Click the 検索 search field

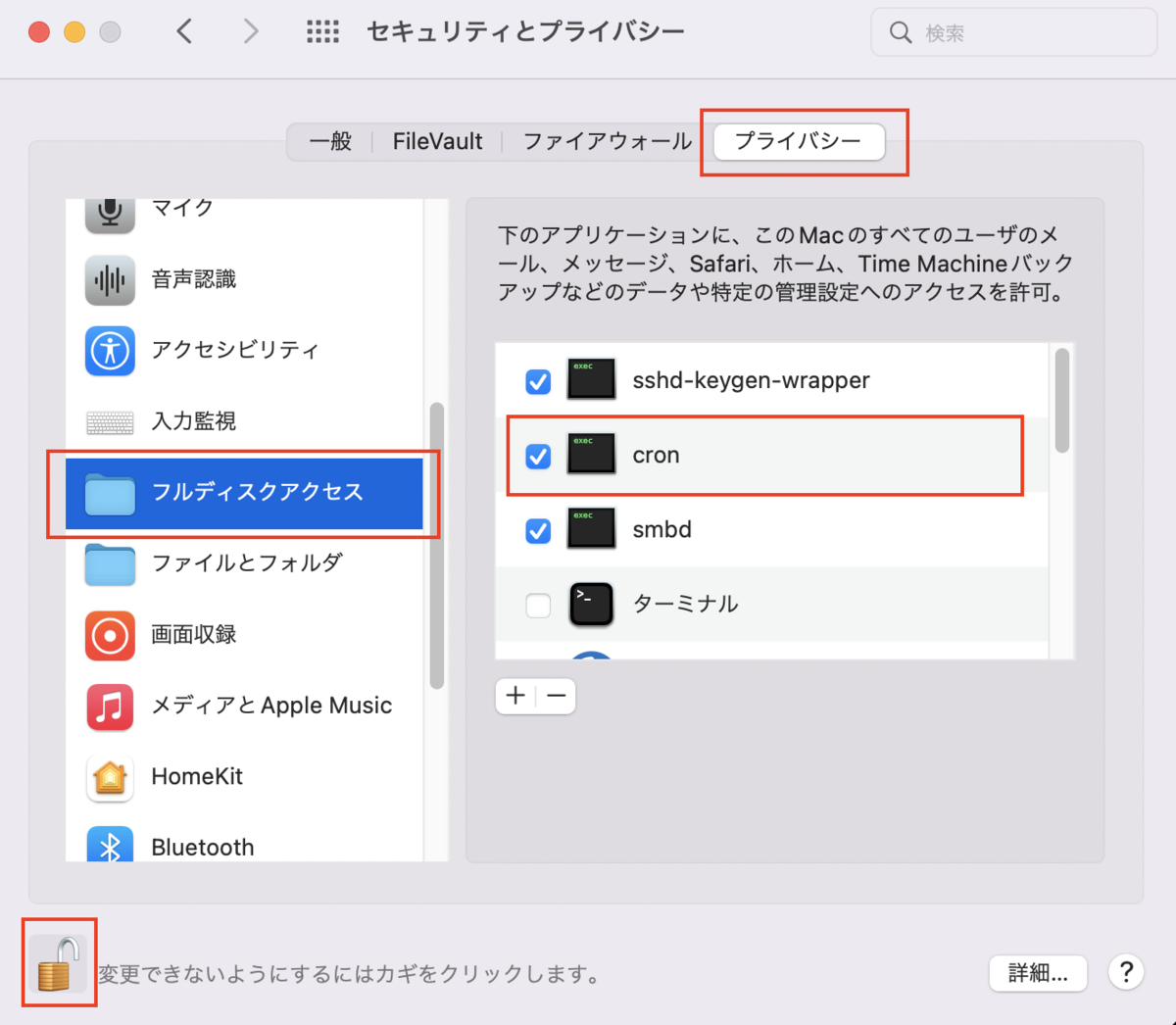1014,32
